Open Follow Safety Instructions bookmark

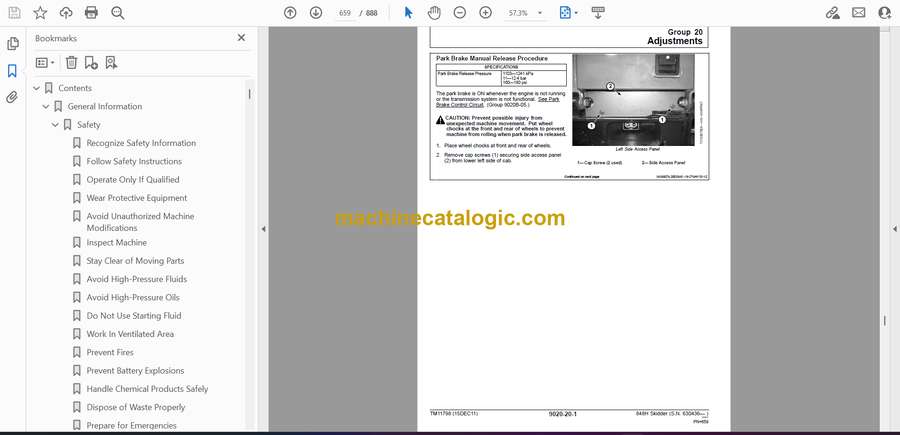click(134, 161)
